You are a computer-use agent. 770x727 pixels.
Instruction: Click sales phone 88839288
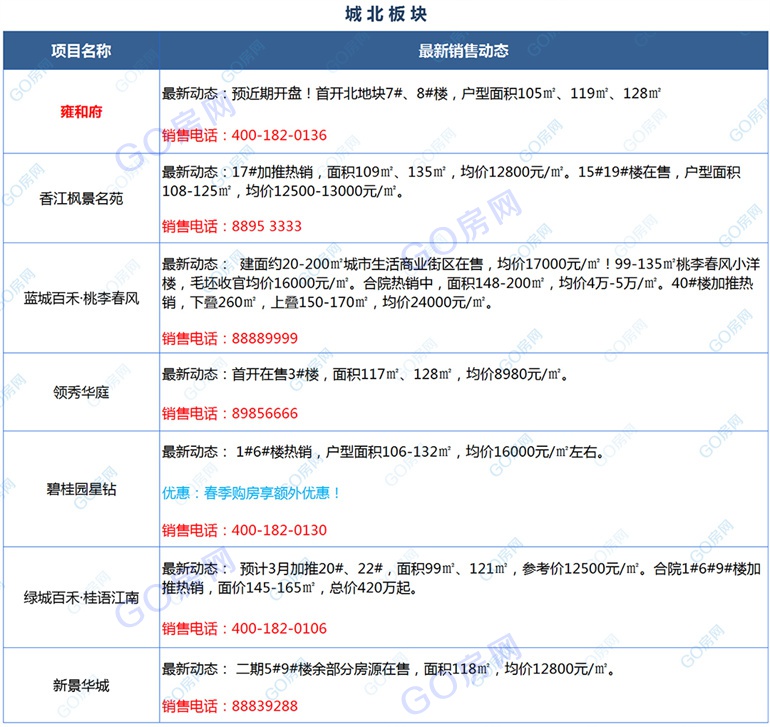(230, 706)
